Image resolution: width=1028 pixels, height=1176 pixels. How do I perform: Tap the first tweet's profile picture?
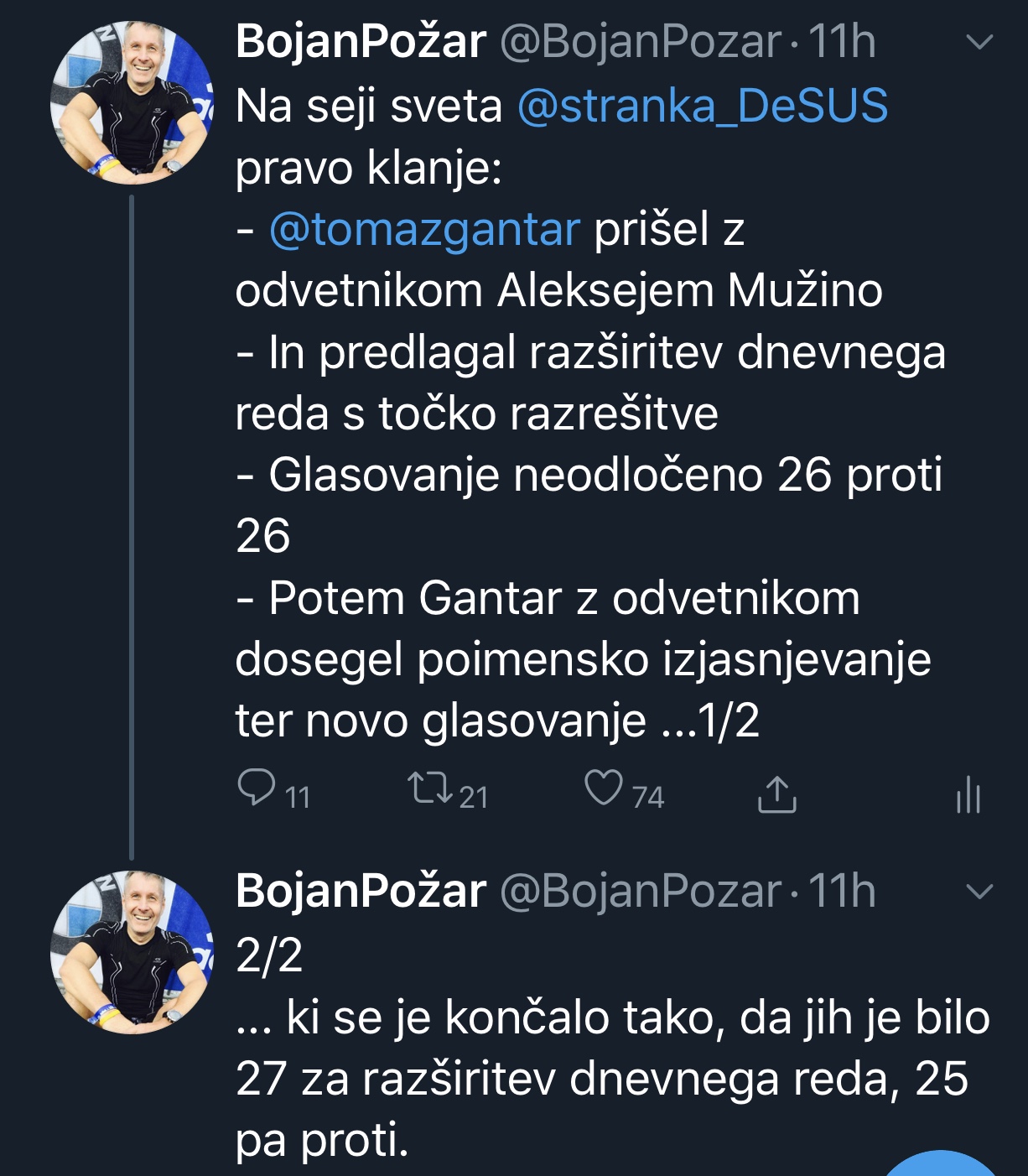click(x=132, y=103)
